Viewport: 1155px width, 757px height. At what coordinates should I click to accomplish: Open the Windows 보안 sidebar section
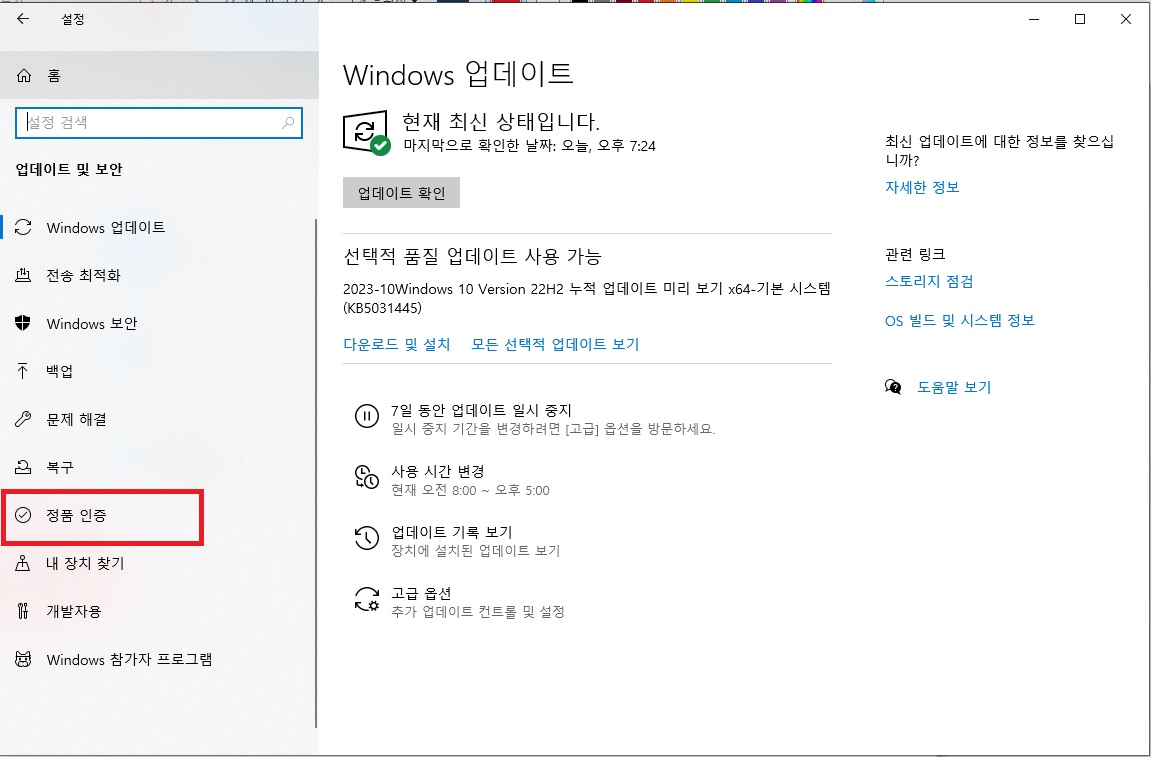[158, 323]
